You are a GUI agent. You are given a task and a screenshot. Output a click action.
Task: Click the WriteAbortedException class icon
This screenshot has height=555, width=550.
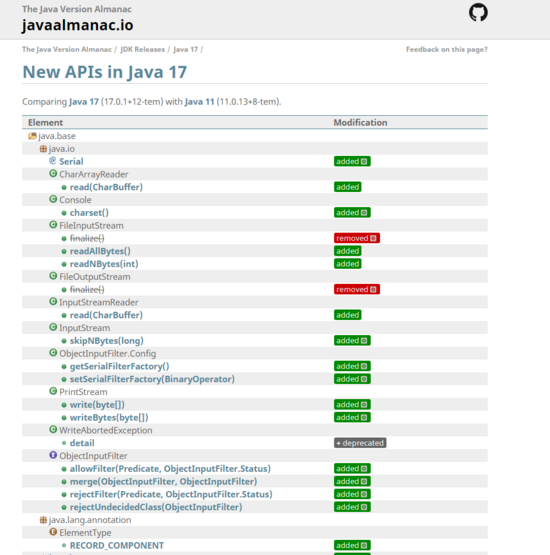pos(53,429)
